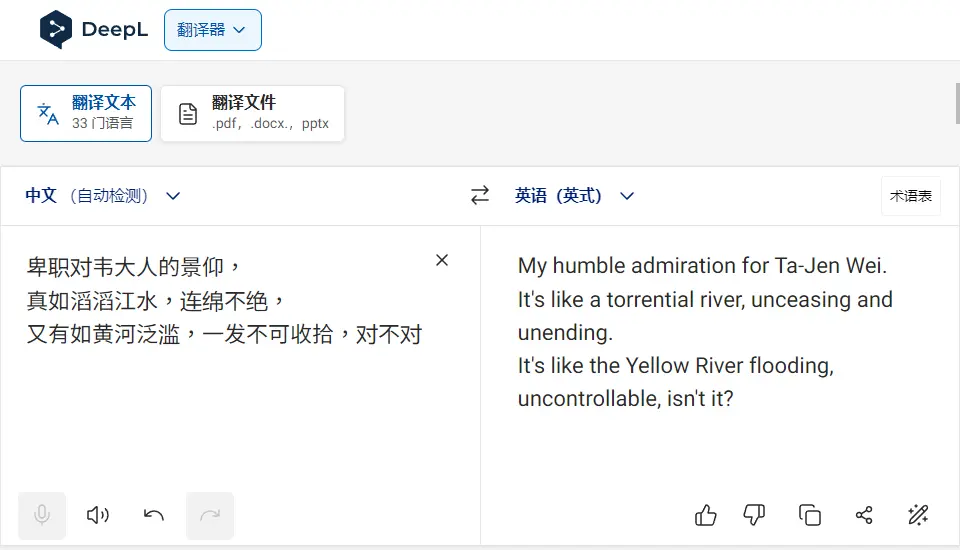Switch to the 翻译文本 tab

pyautogui.click(x=86, y=113)
